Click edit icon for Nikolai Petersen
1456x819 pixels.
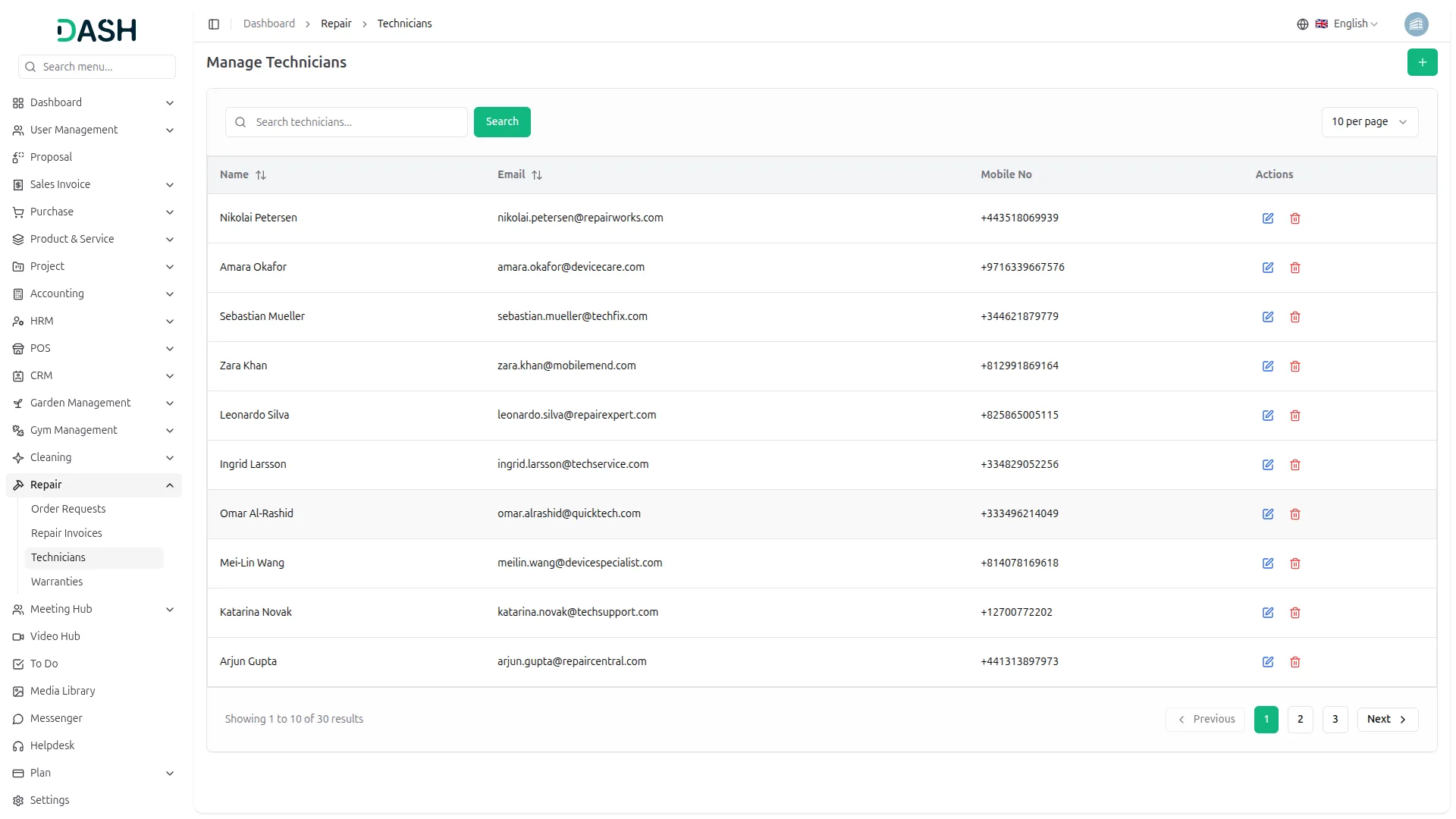tap(1267, 218)
